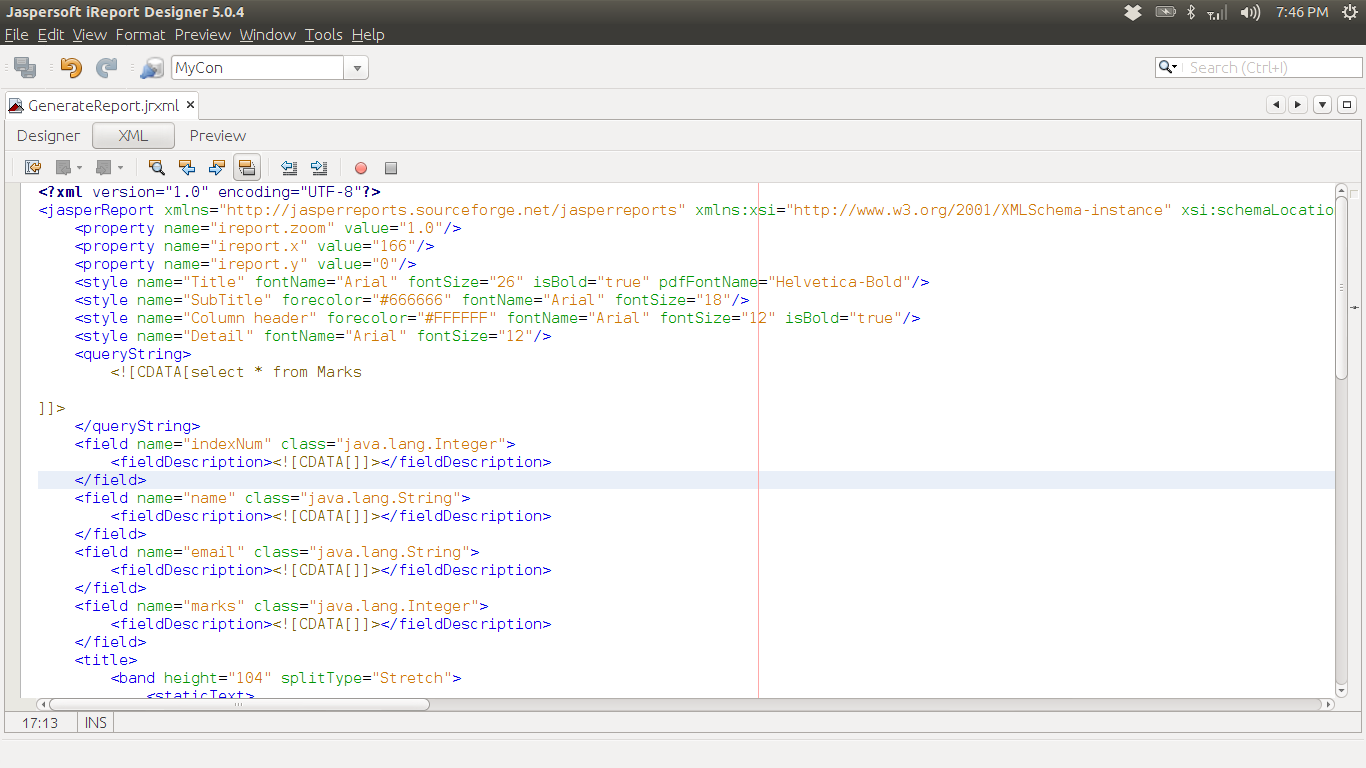
Task: Open the View menu
Action: click(90, 35)
